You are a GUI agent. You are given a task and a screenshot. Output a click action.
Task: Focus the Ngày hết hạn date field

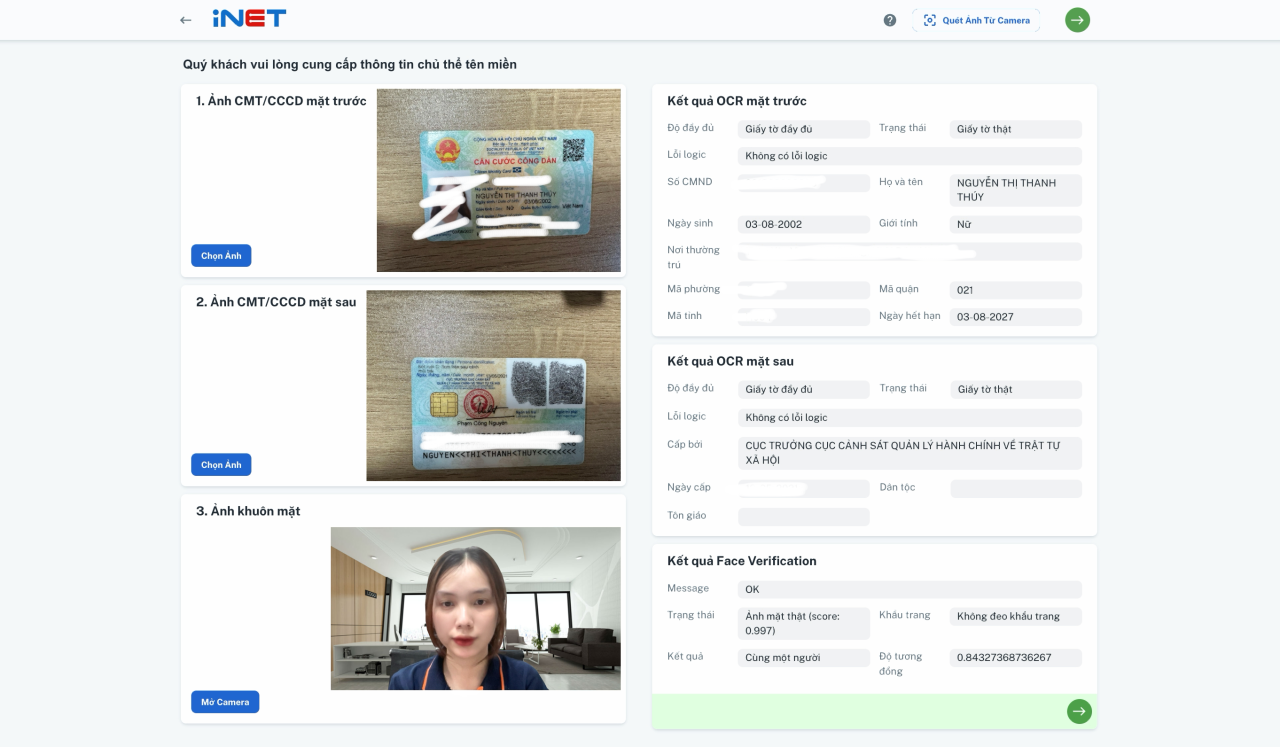click(1015, 317)
